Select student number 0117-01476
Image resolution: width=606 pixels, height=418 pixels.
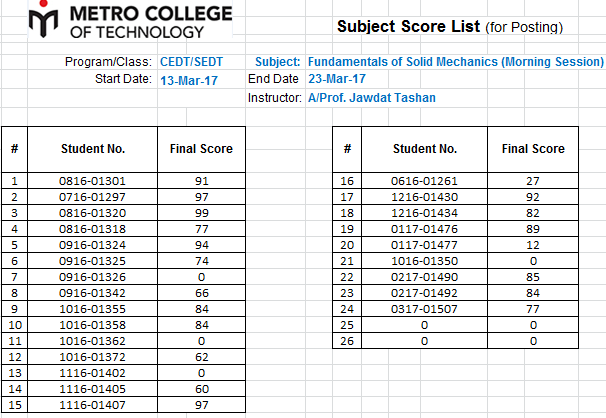pyautogui.click(x=424, y=229)
